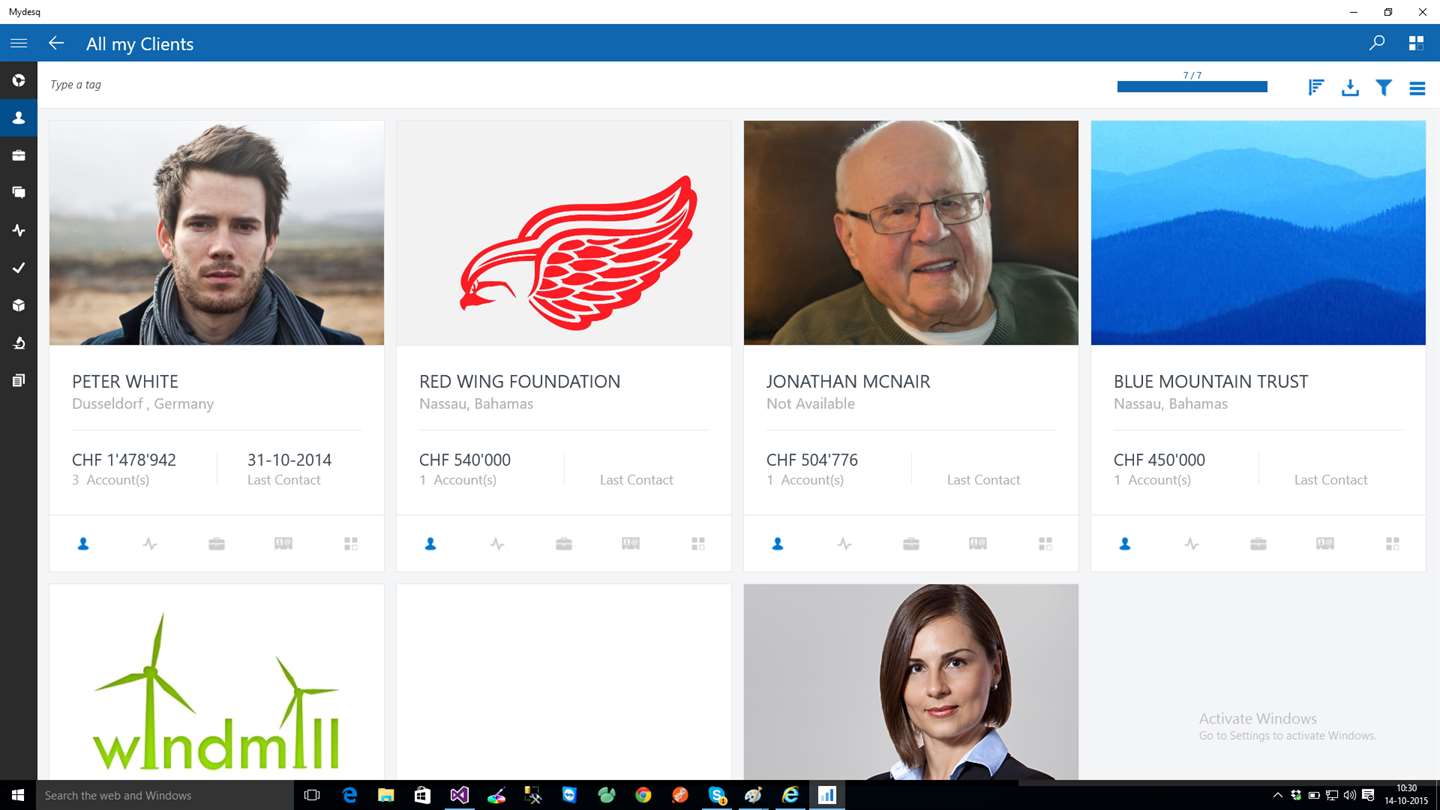
Task: Open the filter funnel in the toolbar
Action: click(x=1384, y=88)
